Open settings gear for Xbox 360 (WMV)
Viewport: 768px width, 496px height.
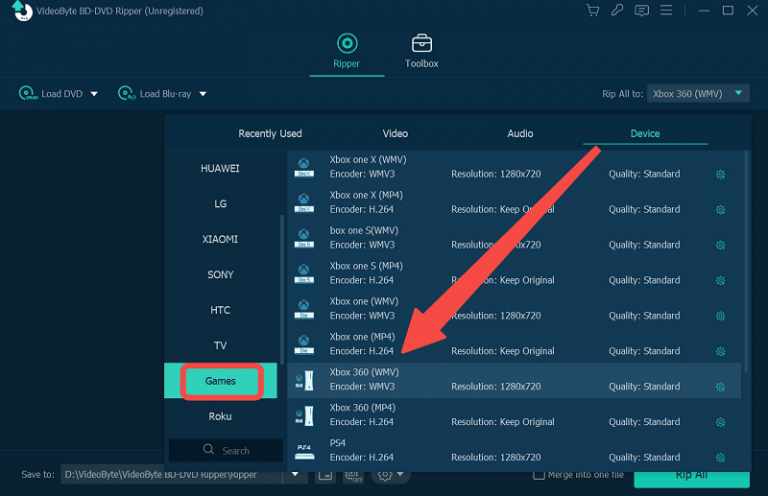(720, 387)
